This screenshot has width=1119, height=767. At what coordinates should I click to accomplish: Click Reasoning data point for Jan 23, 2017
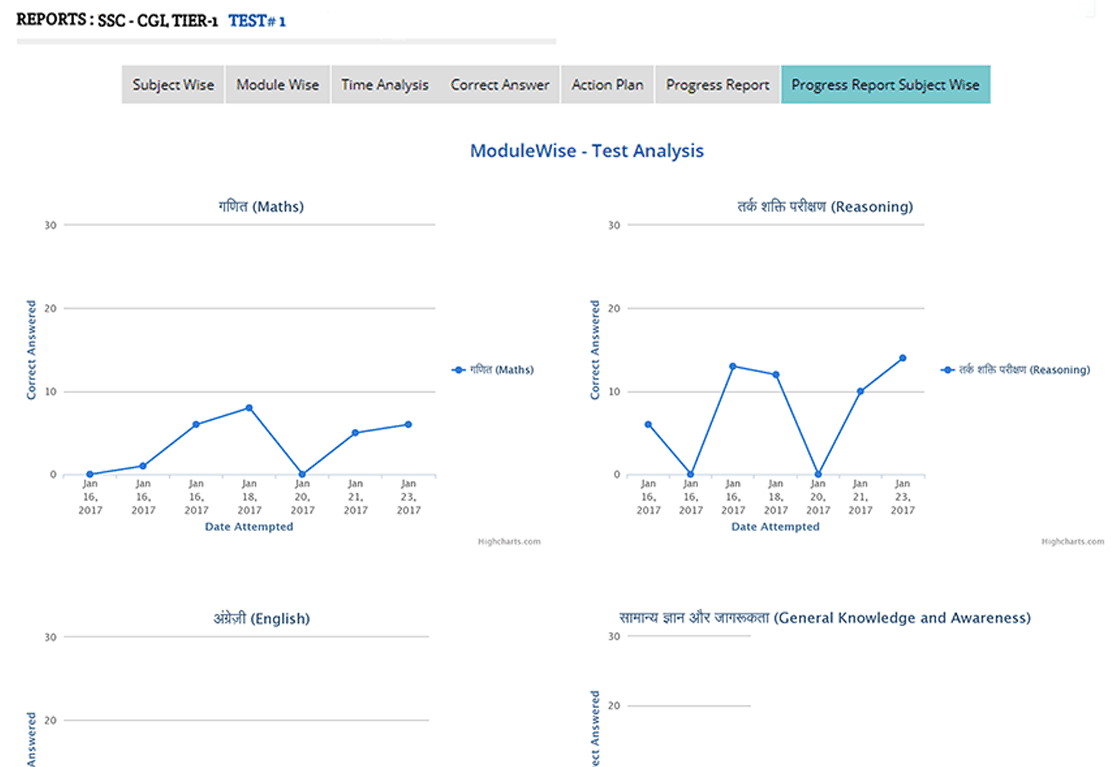point(902,358)
